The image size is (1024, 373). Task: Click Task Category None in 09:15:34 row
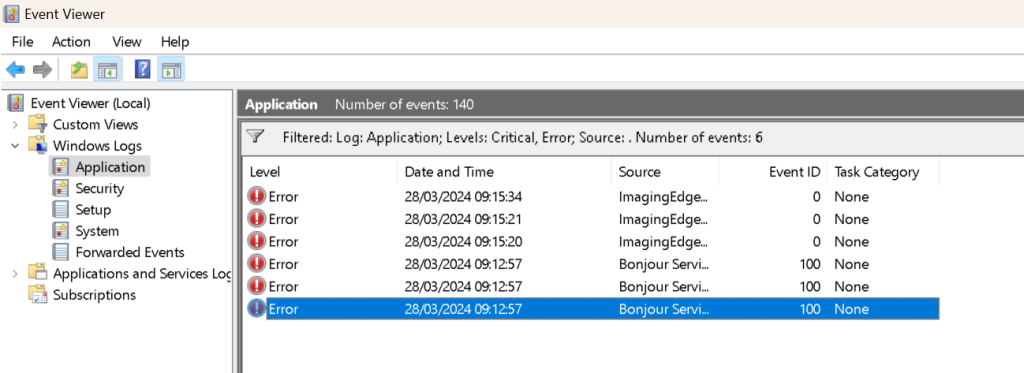pos(852,197)
